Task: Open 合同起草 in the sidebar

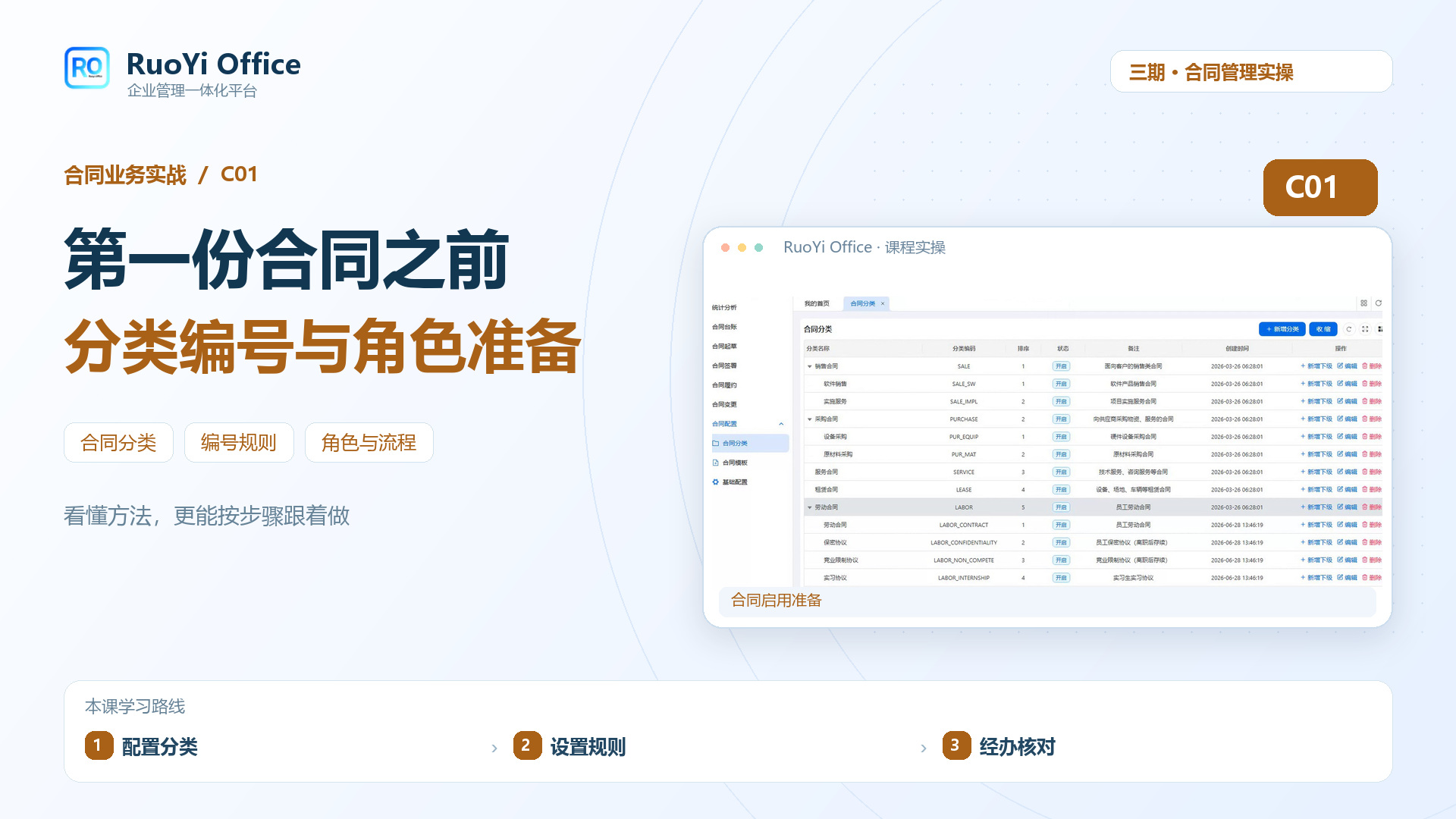Action: (x=724, y=347)
